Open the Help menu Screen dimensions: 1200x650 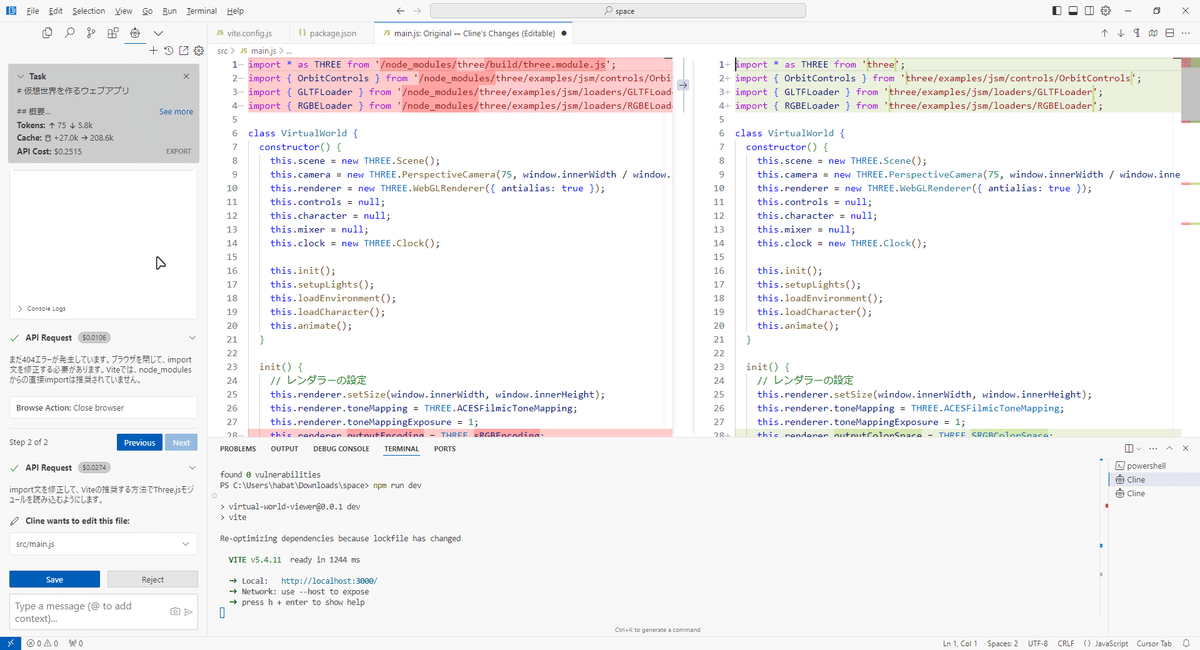tap(235, 11)
